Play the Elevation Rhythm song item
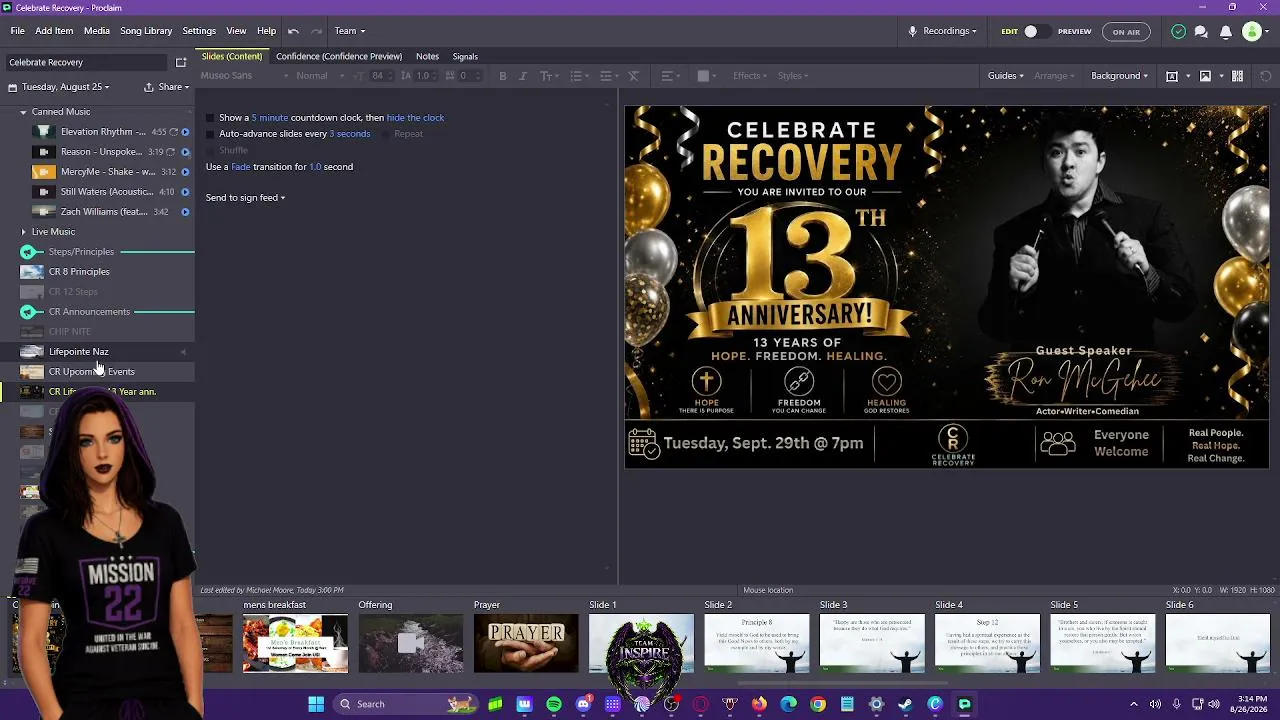This screenshot has height=720, width=1280. (x=185, y=132)
